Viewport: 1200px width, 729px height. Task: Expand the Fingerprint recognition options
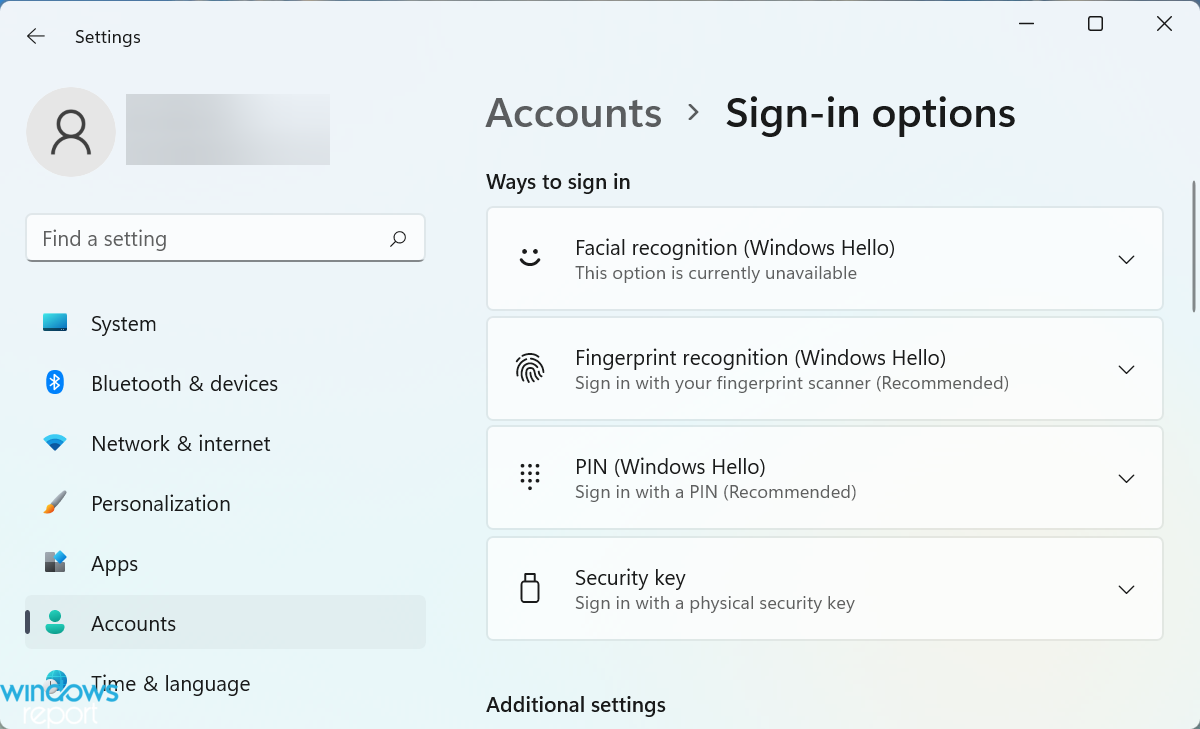(1126, 368)
